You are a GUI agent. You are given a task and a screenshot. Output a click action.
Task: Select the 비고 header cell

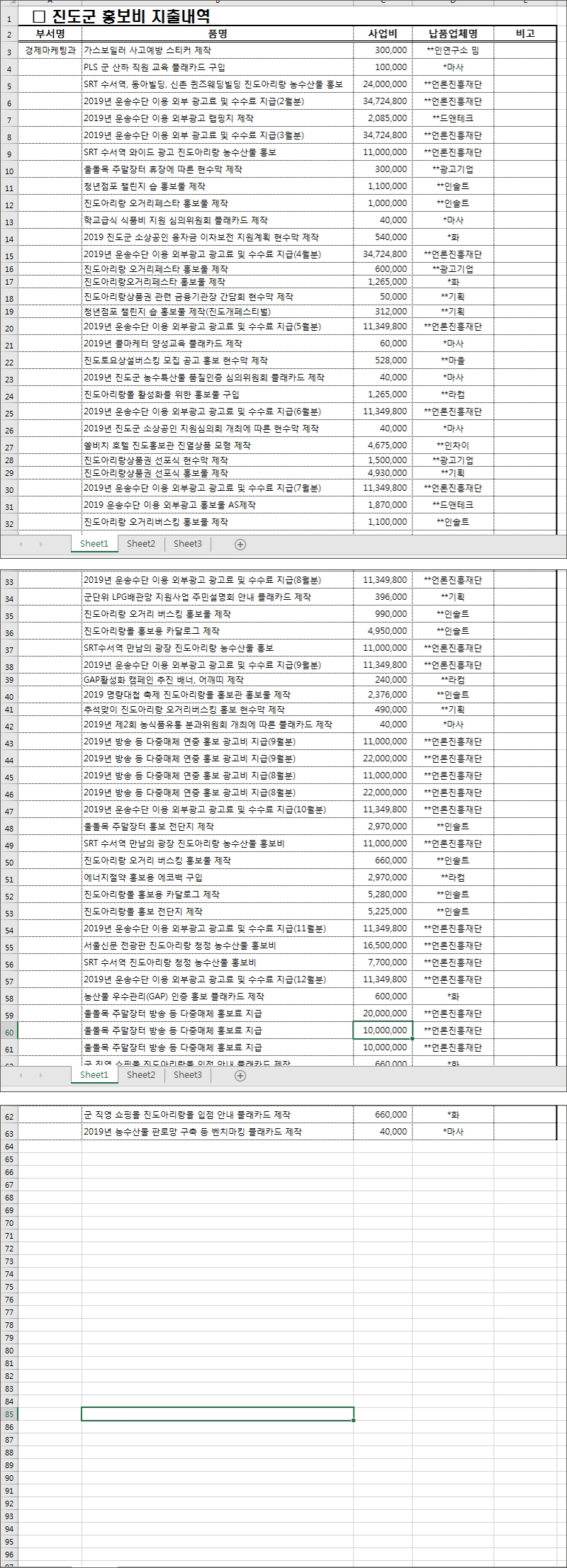click(x=525, y=33)
